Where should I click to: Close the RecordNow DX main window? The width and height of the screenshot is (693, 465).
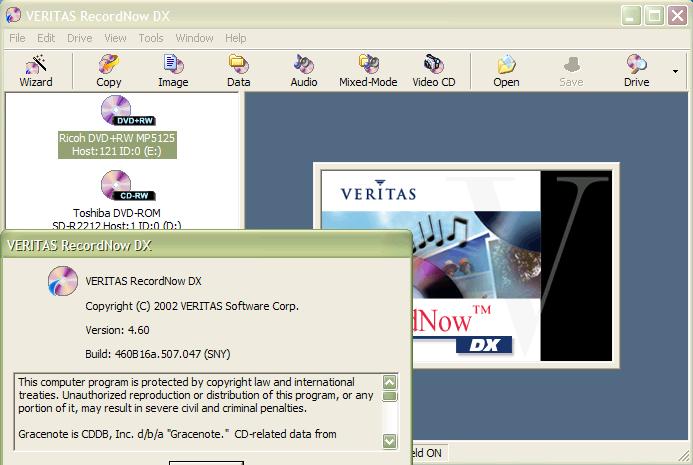click(x=678, y=16)
